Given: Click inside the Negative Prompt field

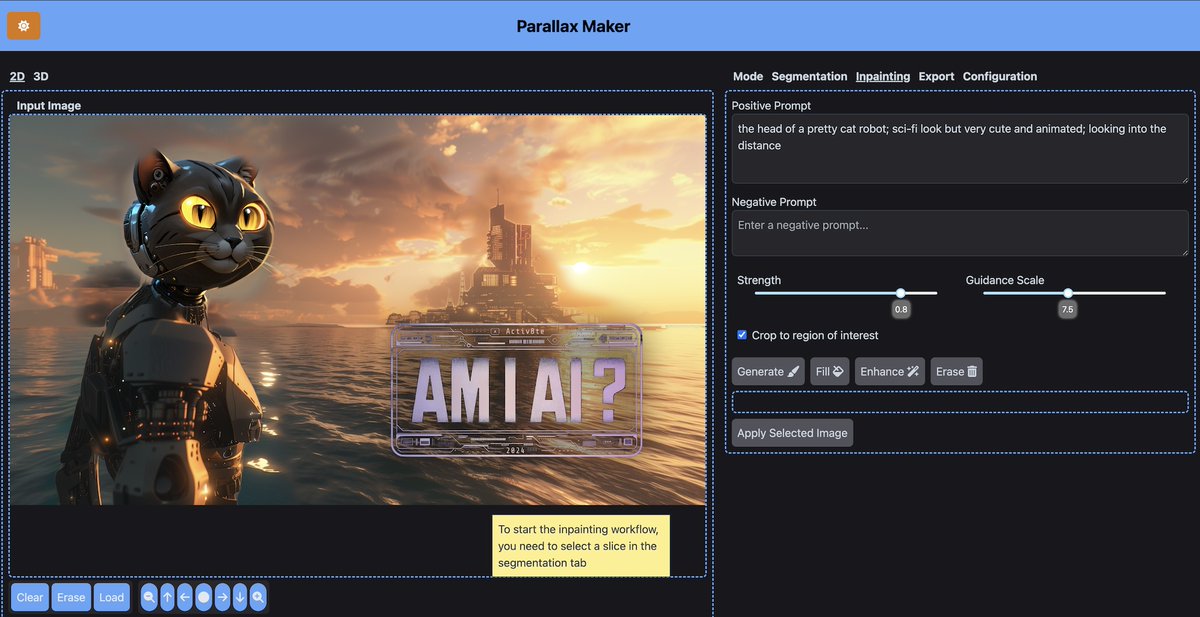Looking at the screenshot, I should 959,232.
